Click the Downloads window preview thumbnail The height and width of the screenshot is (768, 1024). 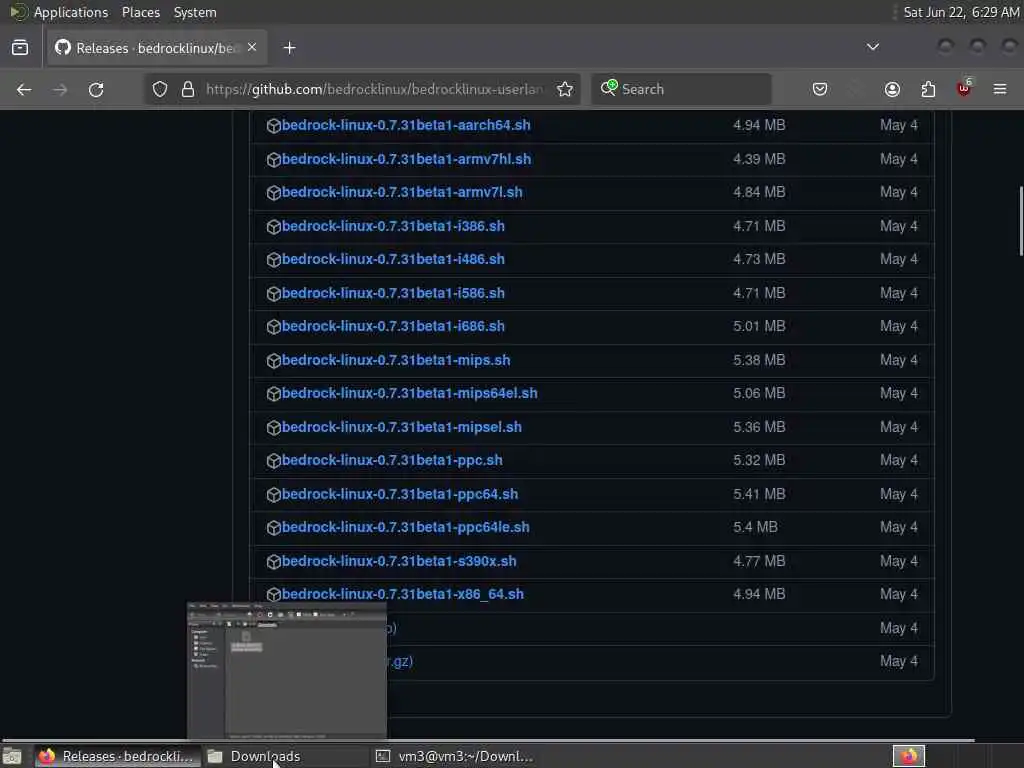pos(287,671)
